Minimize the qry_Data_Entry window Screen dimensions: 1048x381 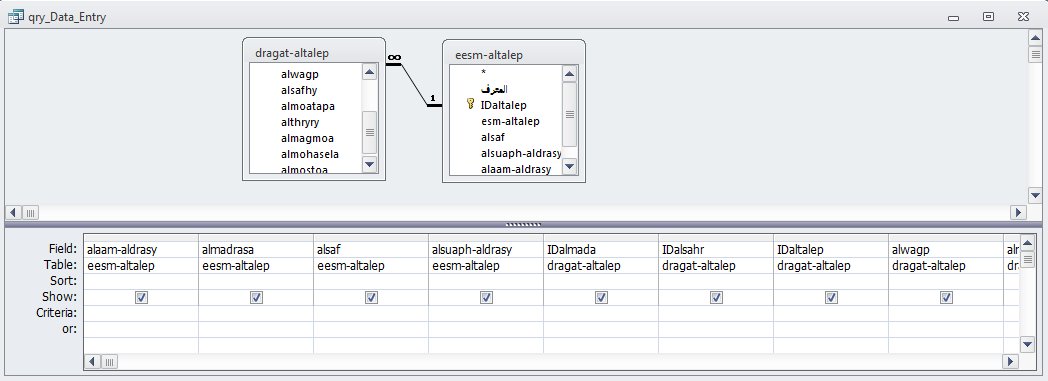tap(953, 18)
